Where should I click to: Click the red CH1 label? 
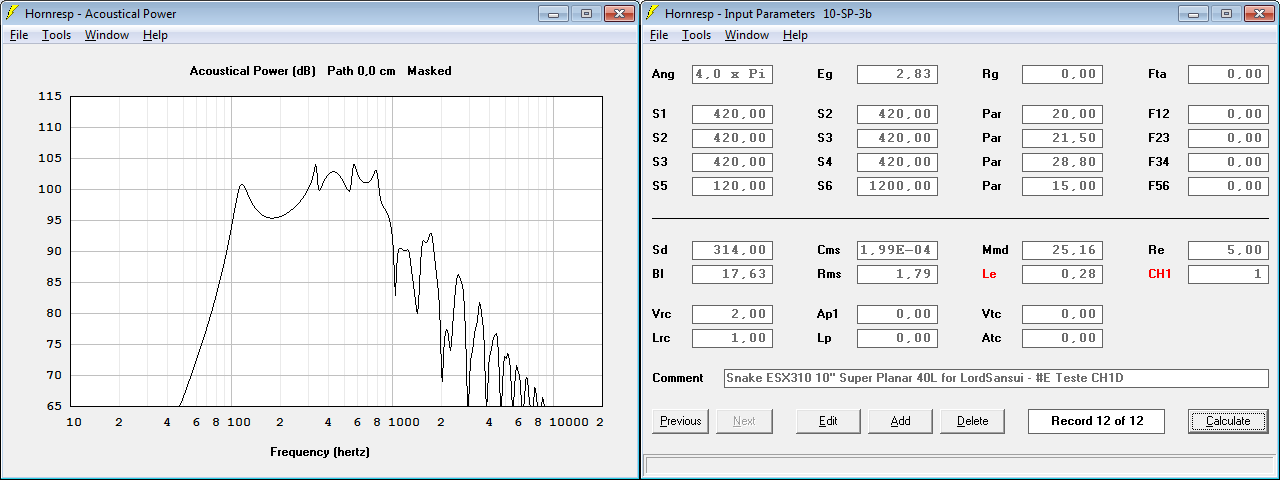[1159, 274]
